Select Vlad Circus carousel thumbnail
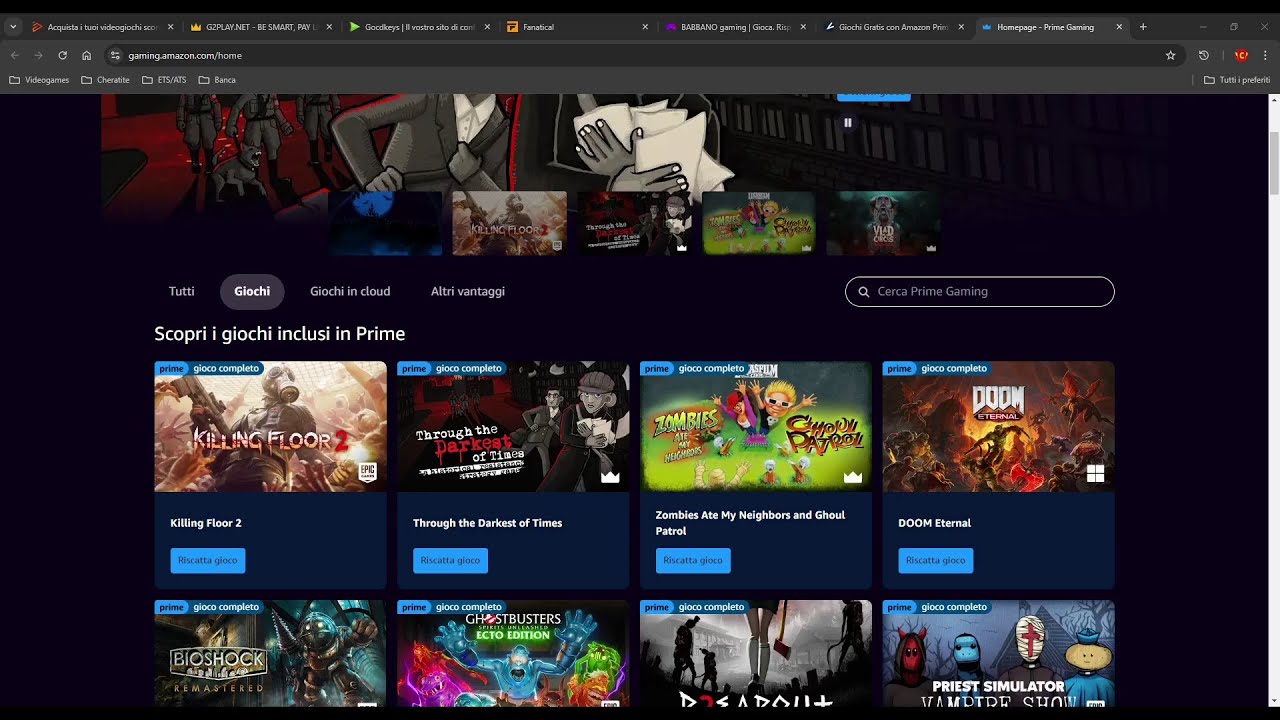 [x=883, y=223]
